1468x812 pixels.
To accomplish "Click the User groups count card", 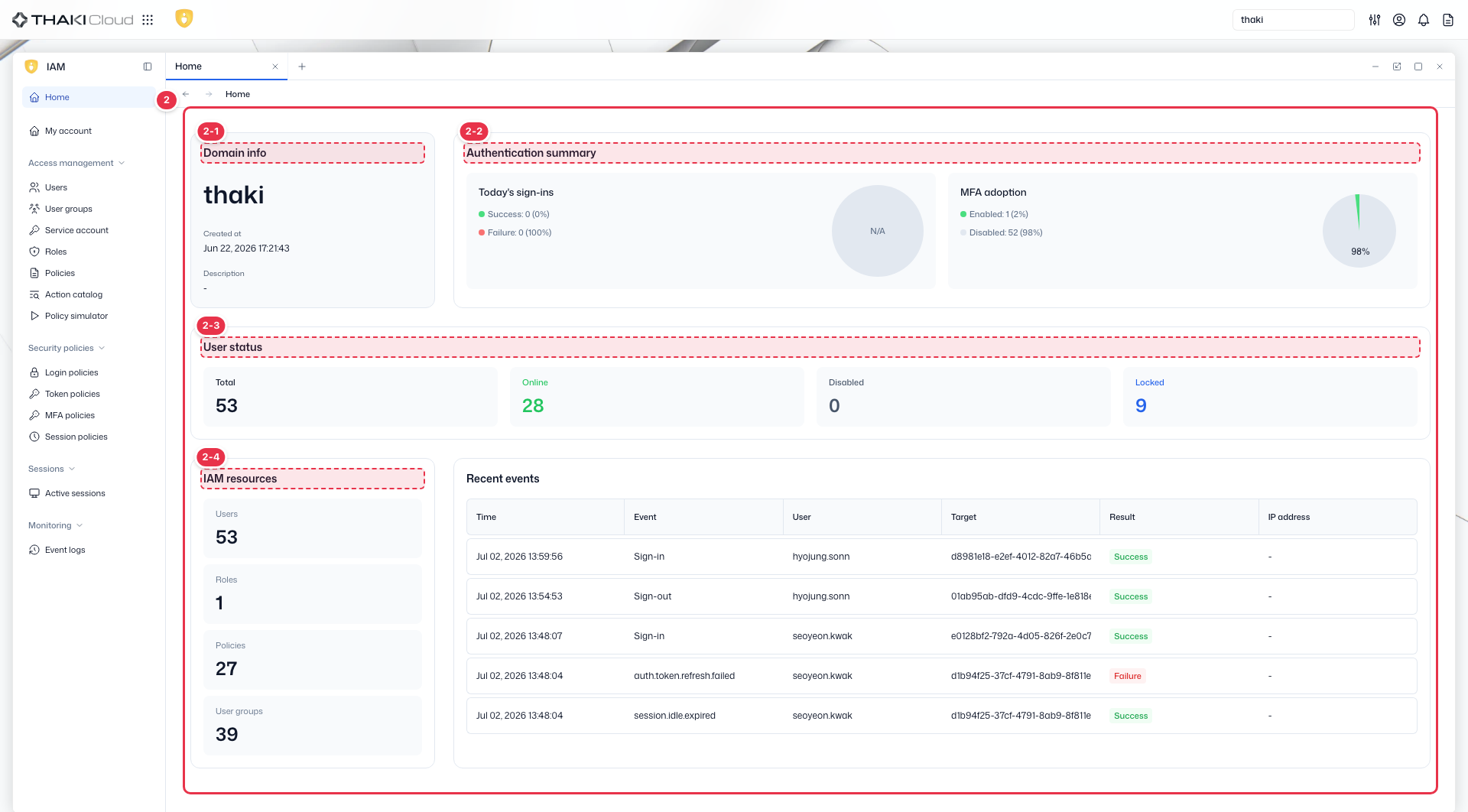I will [313, 726].
